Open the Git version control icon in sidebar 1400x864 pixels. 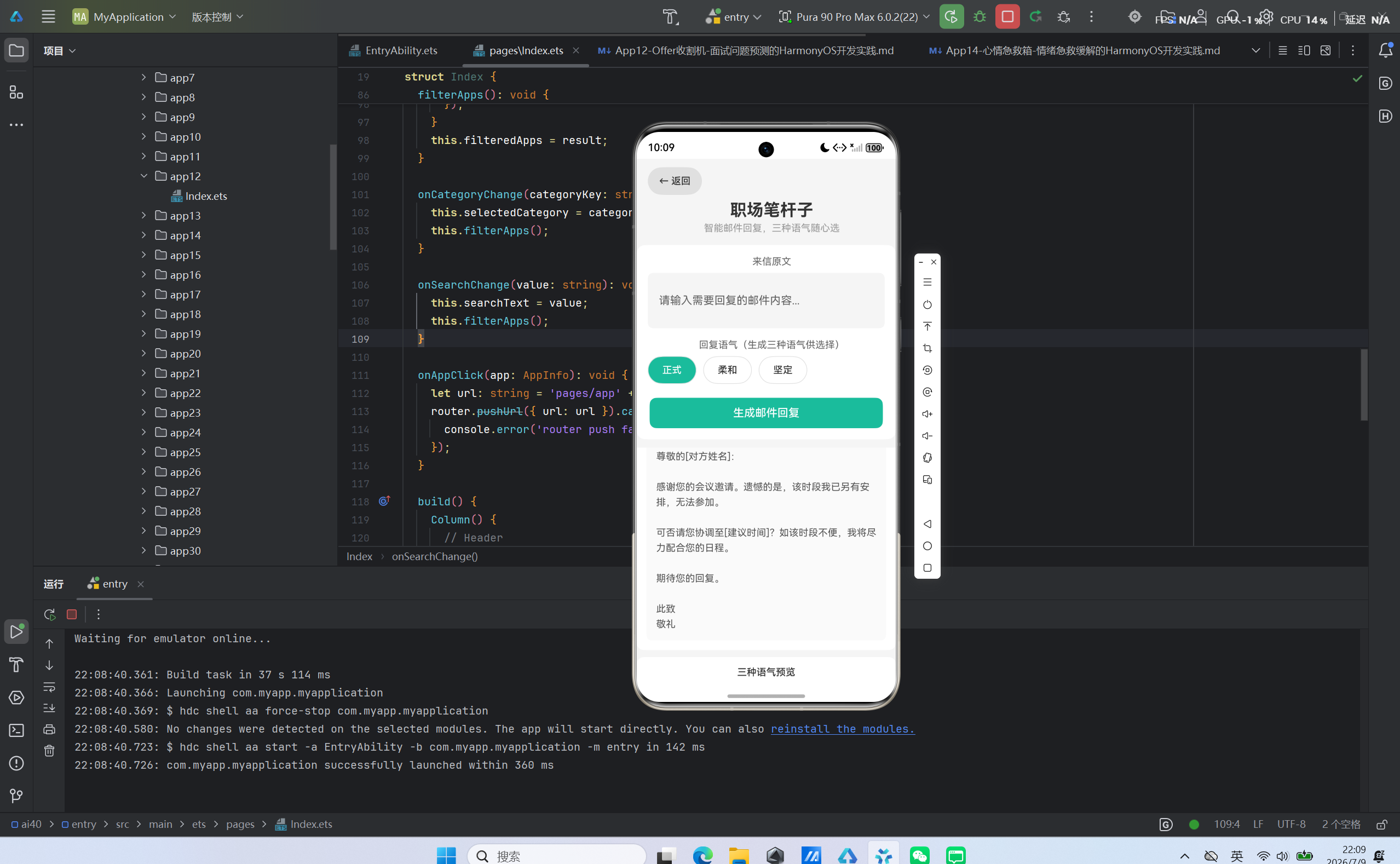[16, 796]
